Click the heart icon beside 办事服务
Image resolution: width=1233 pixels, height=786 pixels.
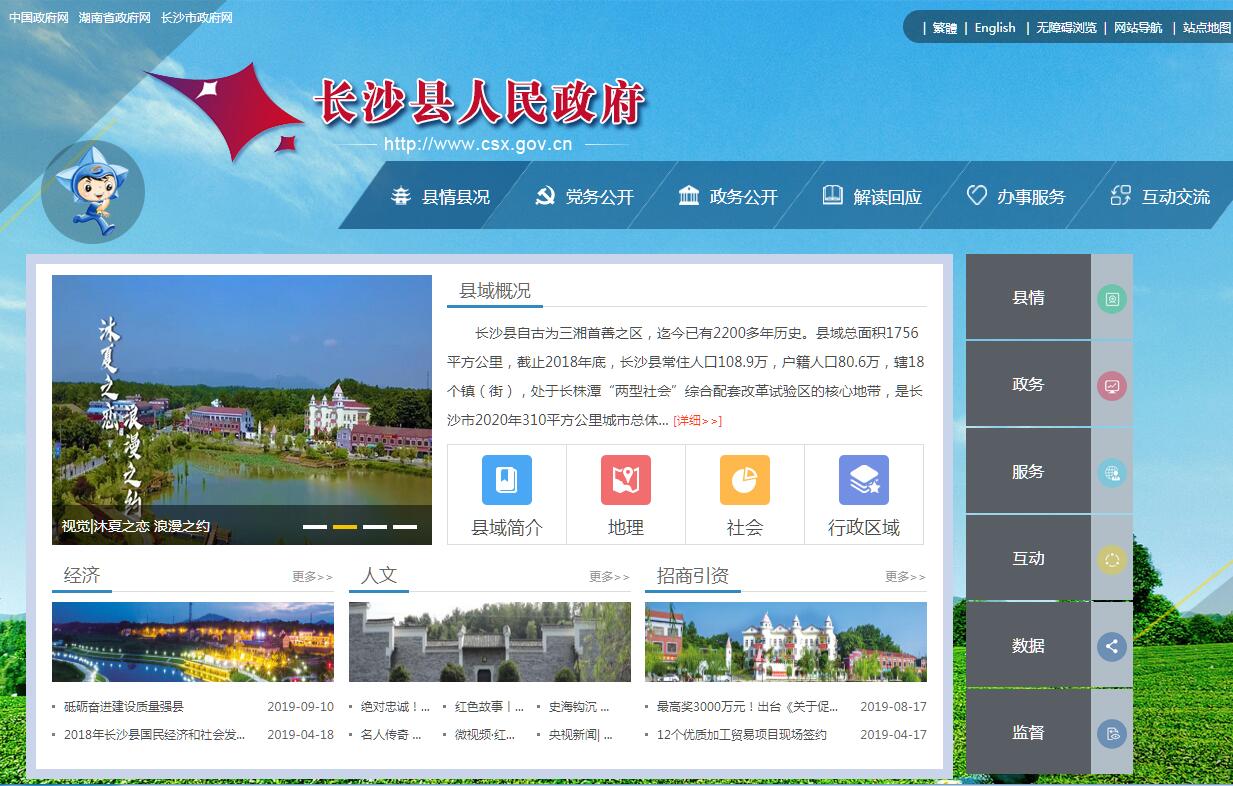977,195
